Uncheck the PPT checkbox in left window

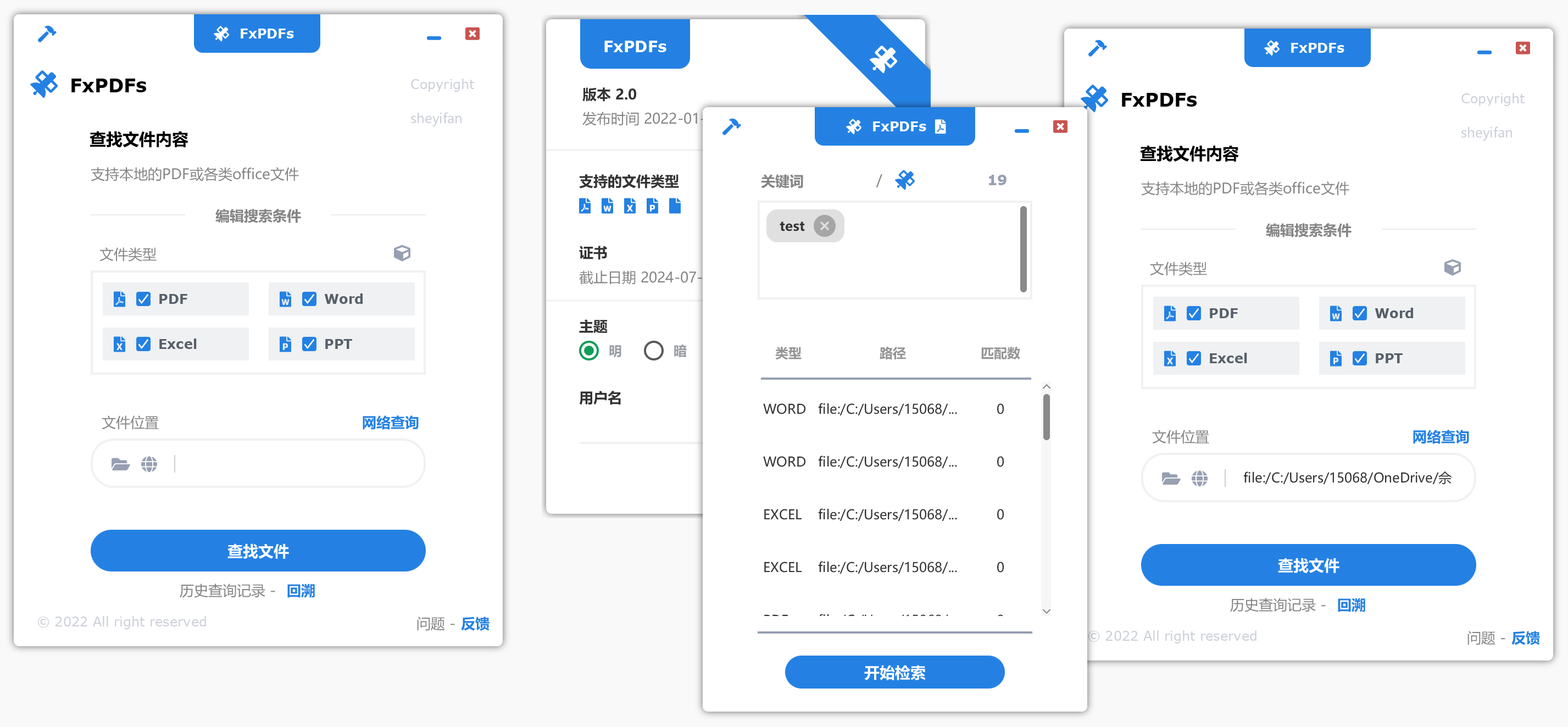tap(309, 344)
